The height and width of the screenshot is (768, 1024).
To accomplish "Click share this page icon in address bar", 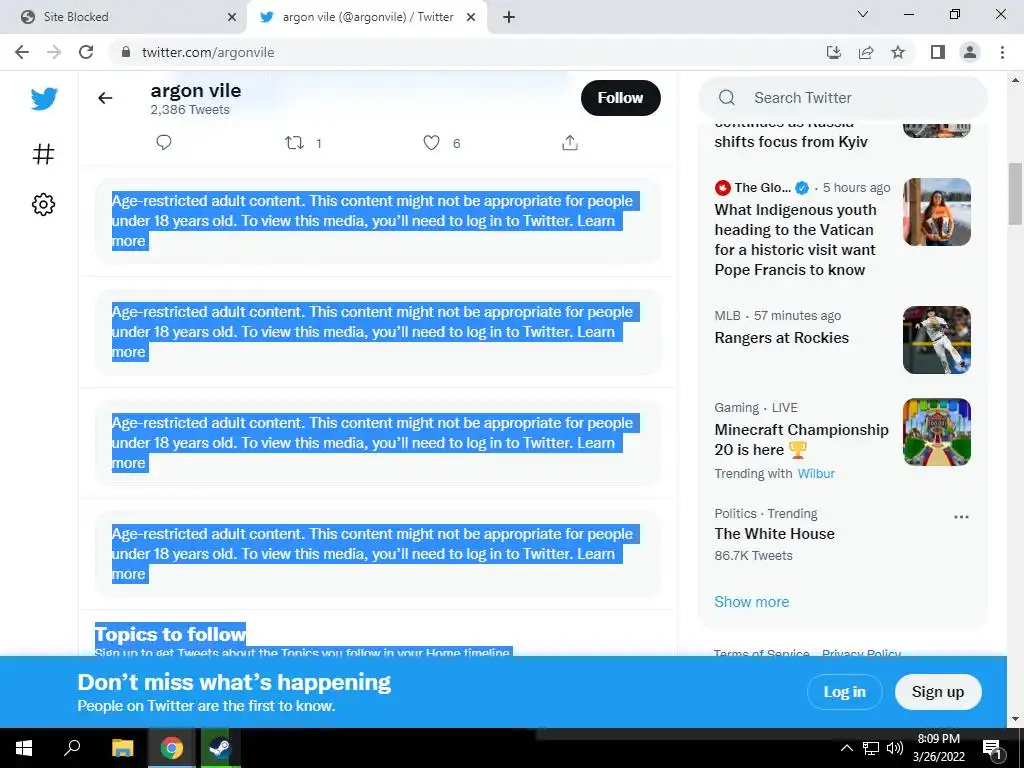I will (866, 52).
